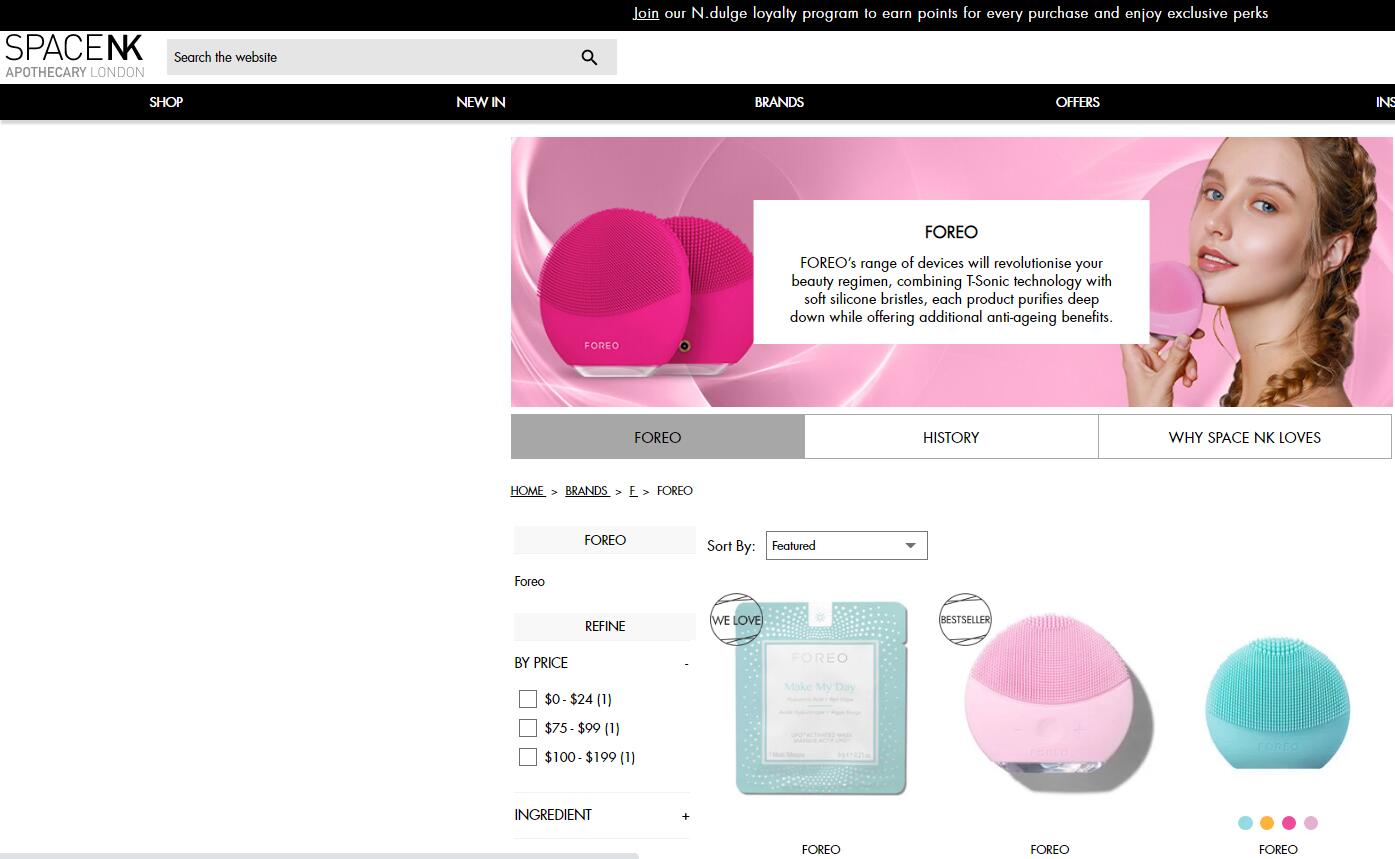Open the Make My Day mask product image

(821, 698)
